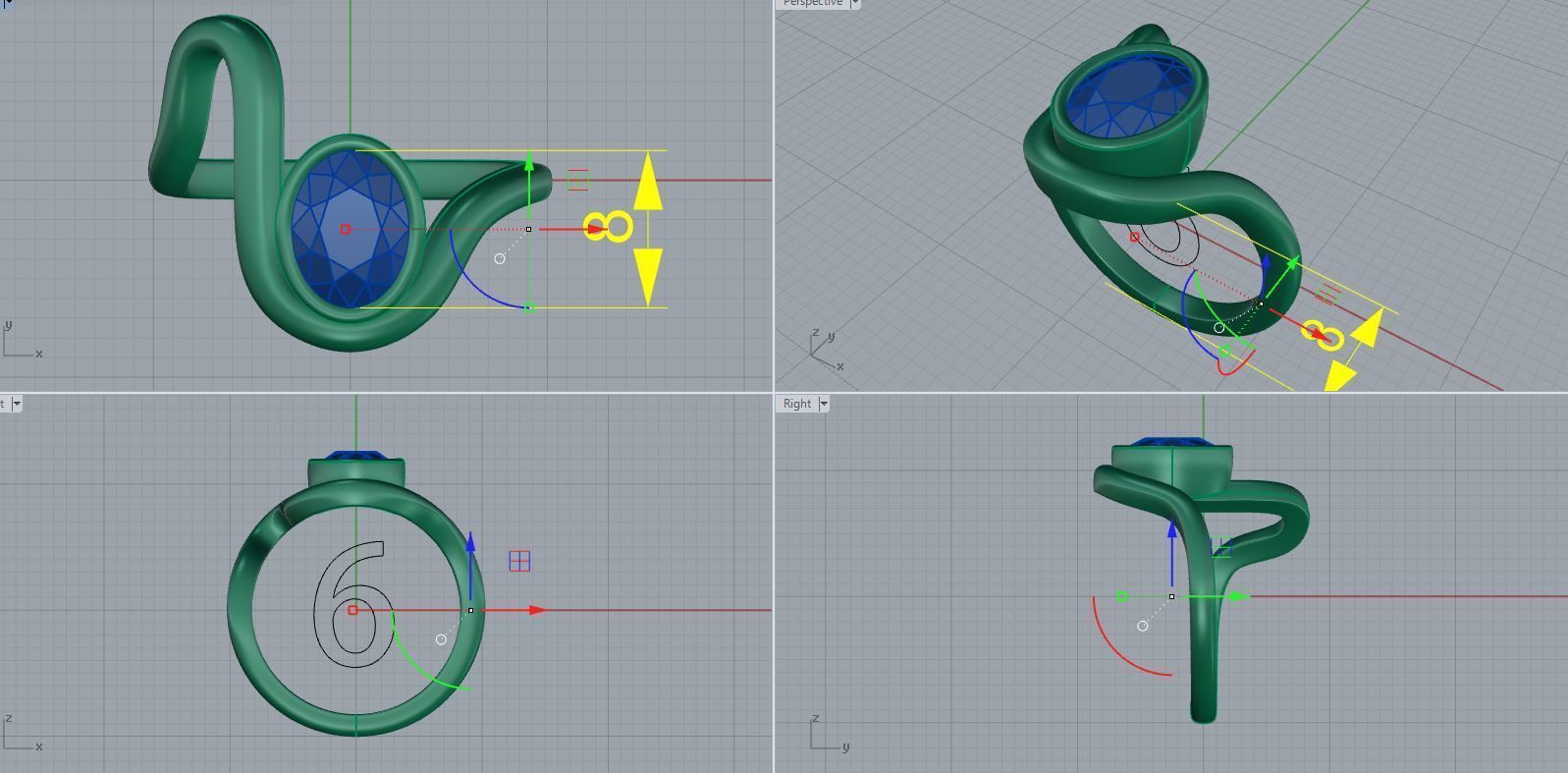This screenshot has height=773, width=1568.
Task: Open the Perspective viewport dropdown arrow
Action: (x=854, y=3)
